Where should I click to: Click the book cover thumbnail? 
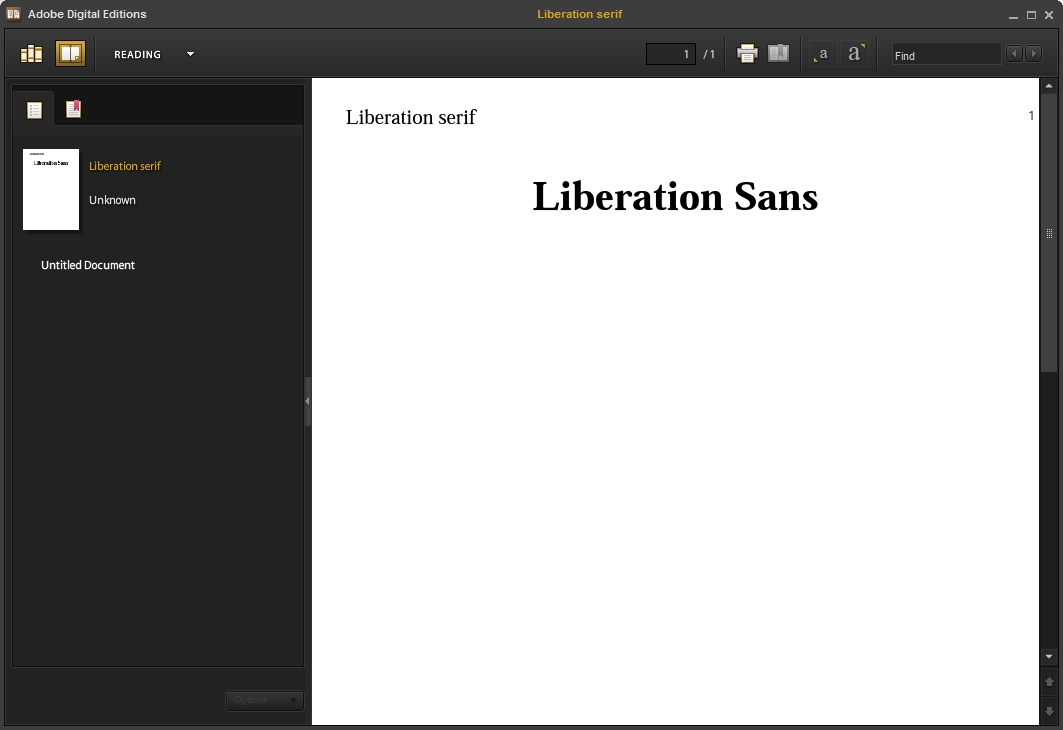51,190
